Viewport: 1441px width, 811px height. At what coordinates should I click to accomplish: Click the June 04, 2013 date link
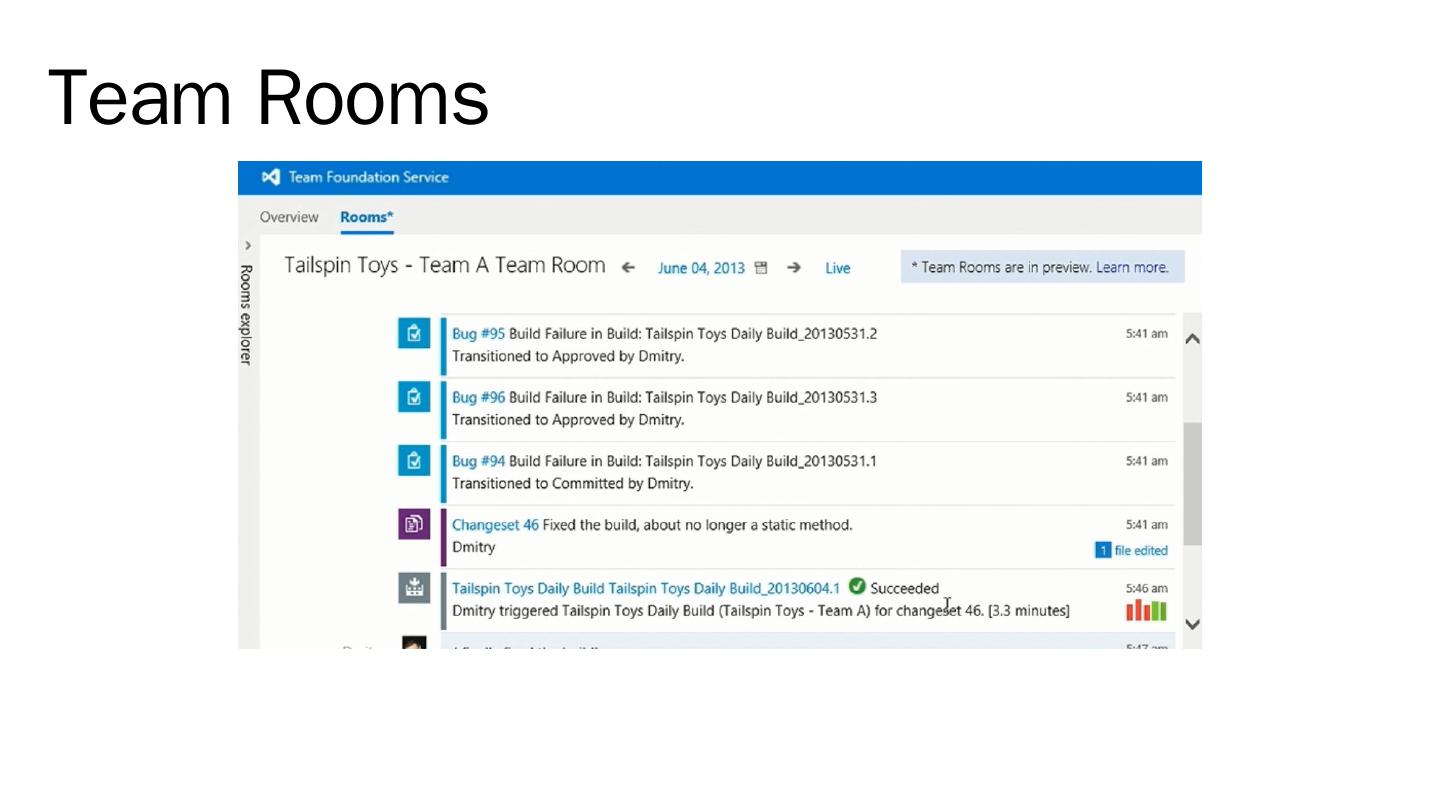[x=701, y=268]
